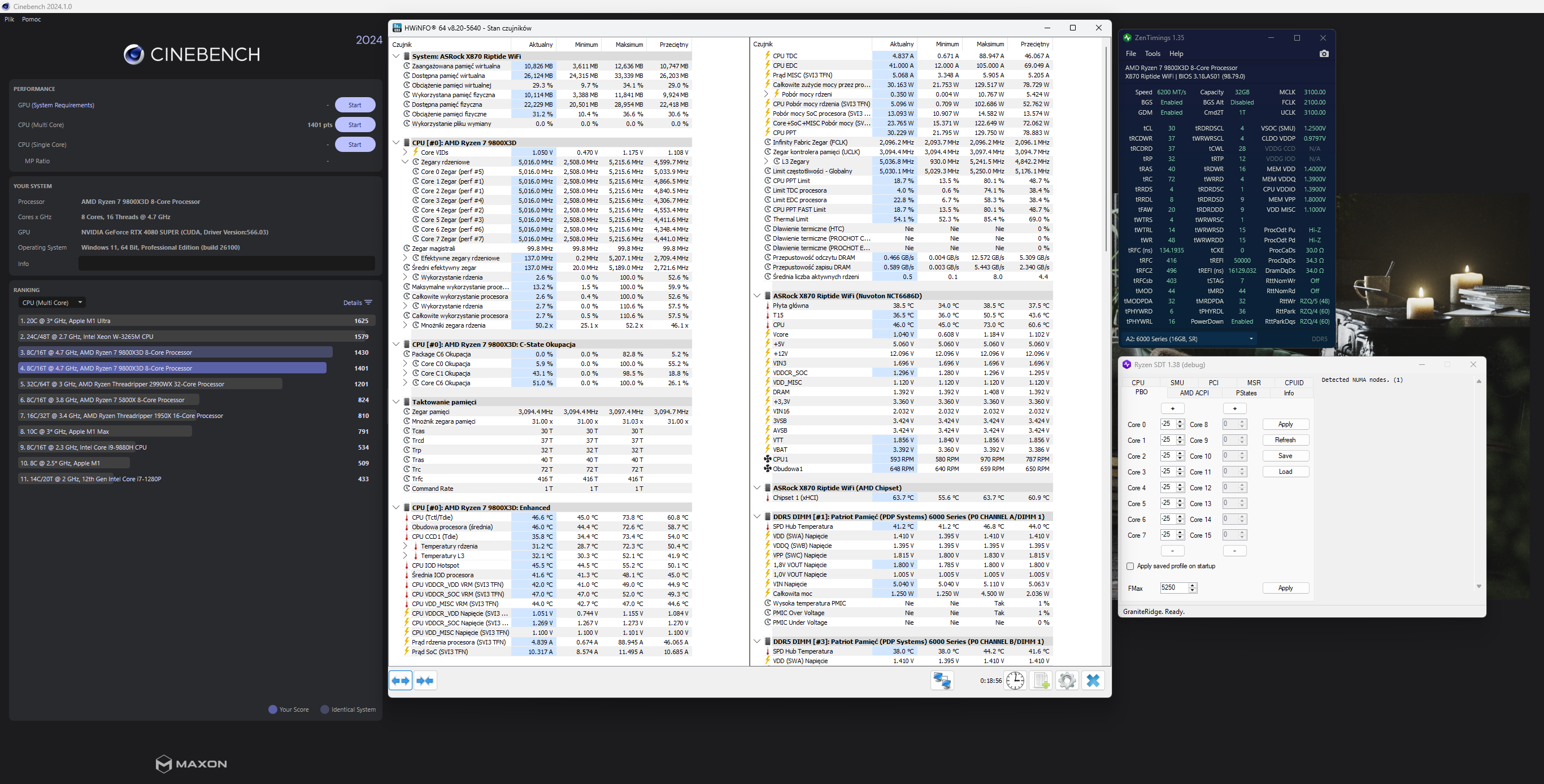Enable Apply saved profile on startup checkbox
The height and width of the screenshot is (784, 1544).
pos(1130,566)
